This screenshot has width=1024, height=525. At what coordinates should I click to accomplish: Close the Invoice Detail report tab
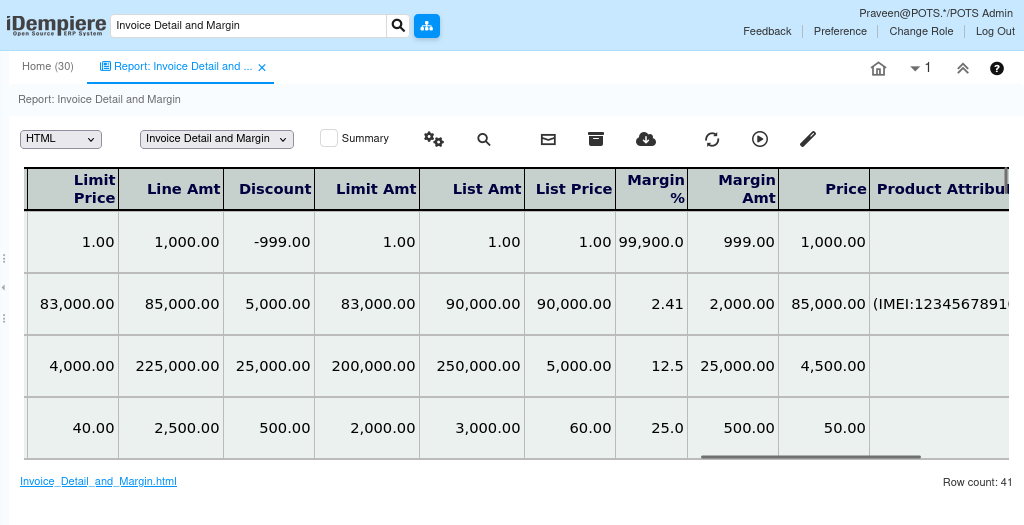tap(262, 67)
